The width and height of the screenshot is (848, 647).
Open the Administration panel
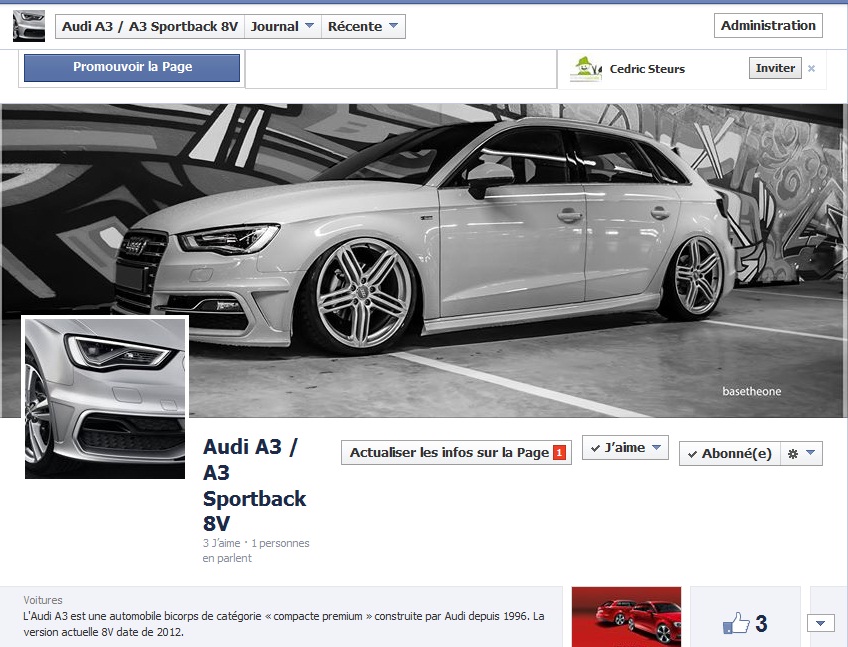coord(768,26)
